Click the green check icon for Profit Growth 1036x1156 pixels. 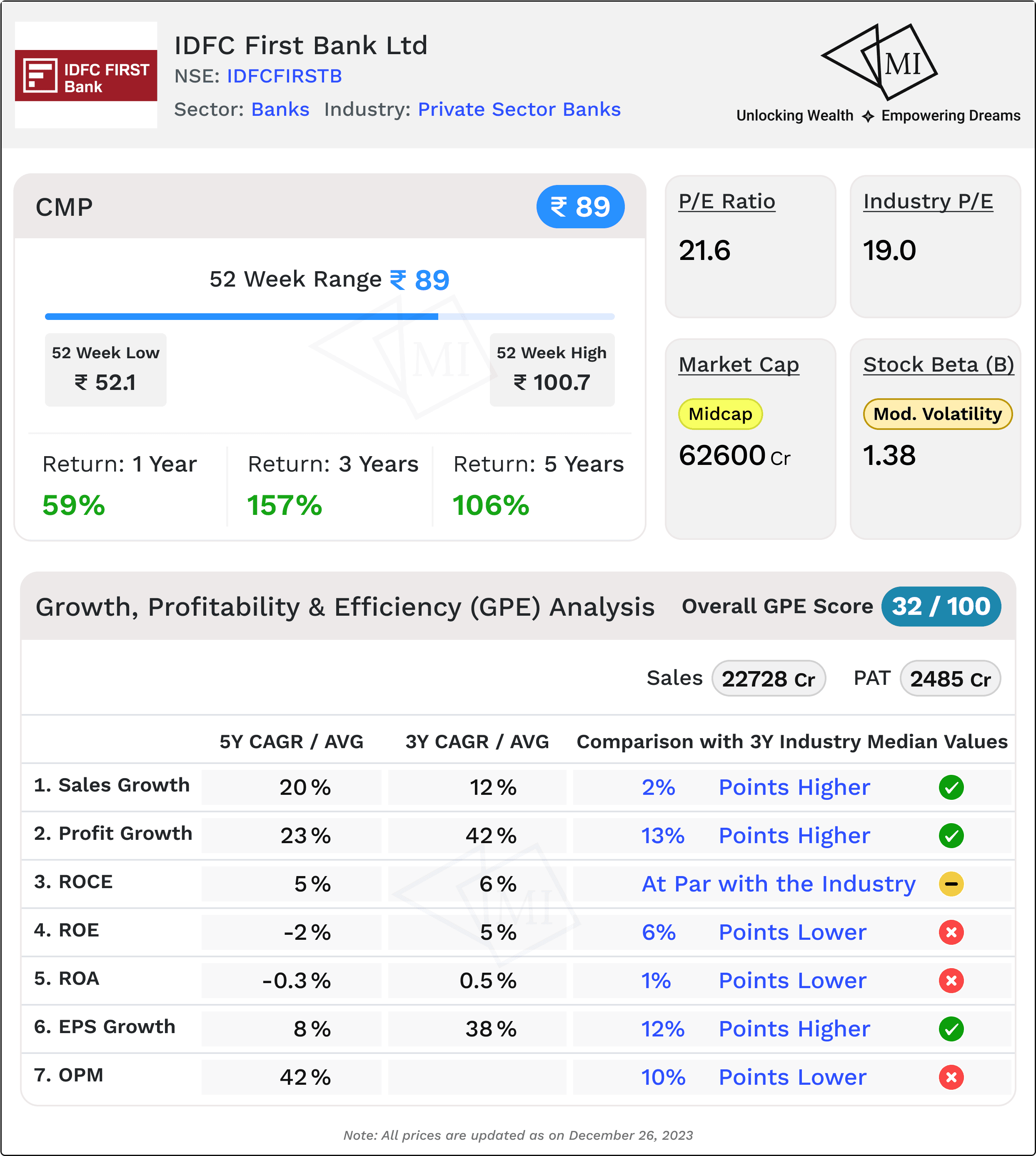pyautogui.click(x=951, y=836)
